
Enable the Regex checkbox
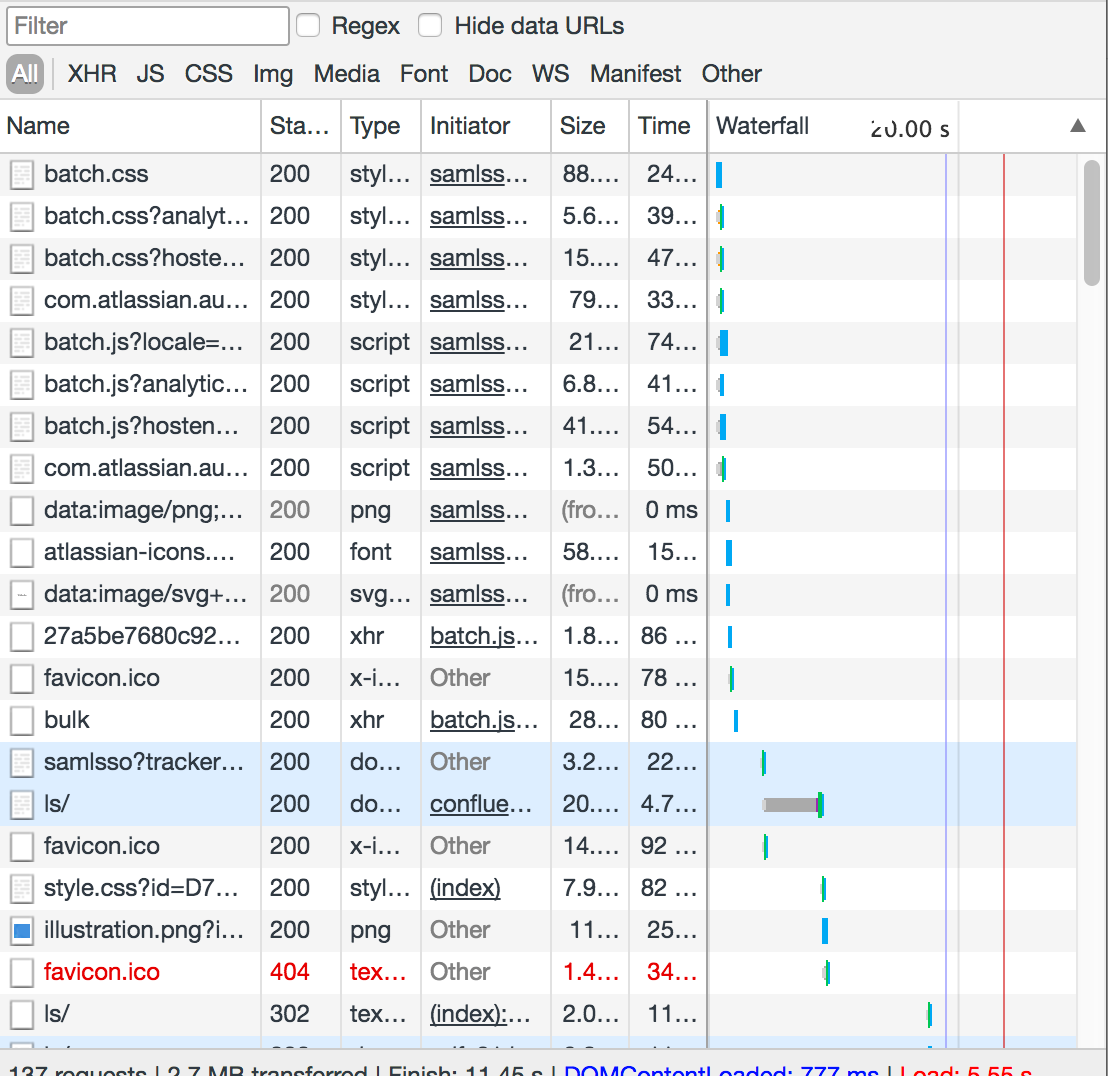[x=309, y=26]
